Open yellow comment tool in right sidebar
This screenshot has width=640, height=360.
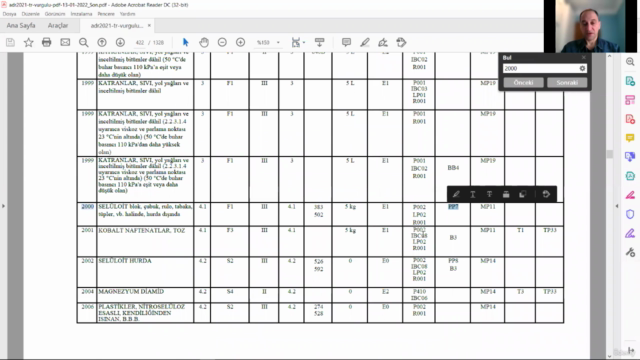630,138
